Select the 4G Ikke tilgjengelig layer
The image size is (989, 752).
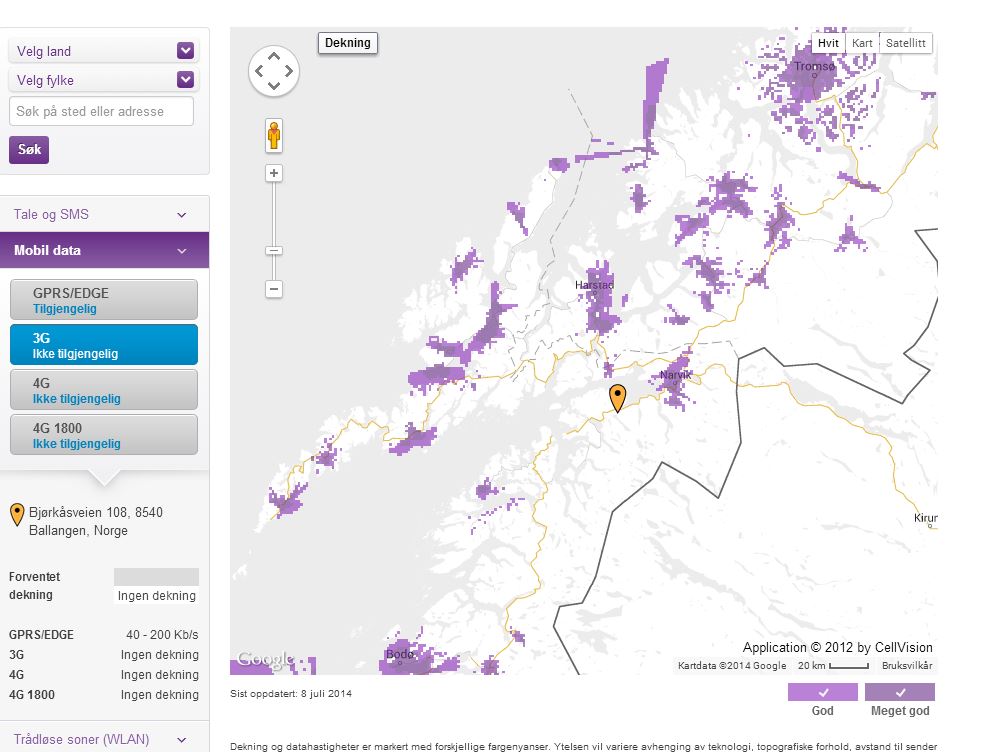tap(103, 390)
